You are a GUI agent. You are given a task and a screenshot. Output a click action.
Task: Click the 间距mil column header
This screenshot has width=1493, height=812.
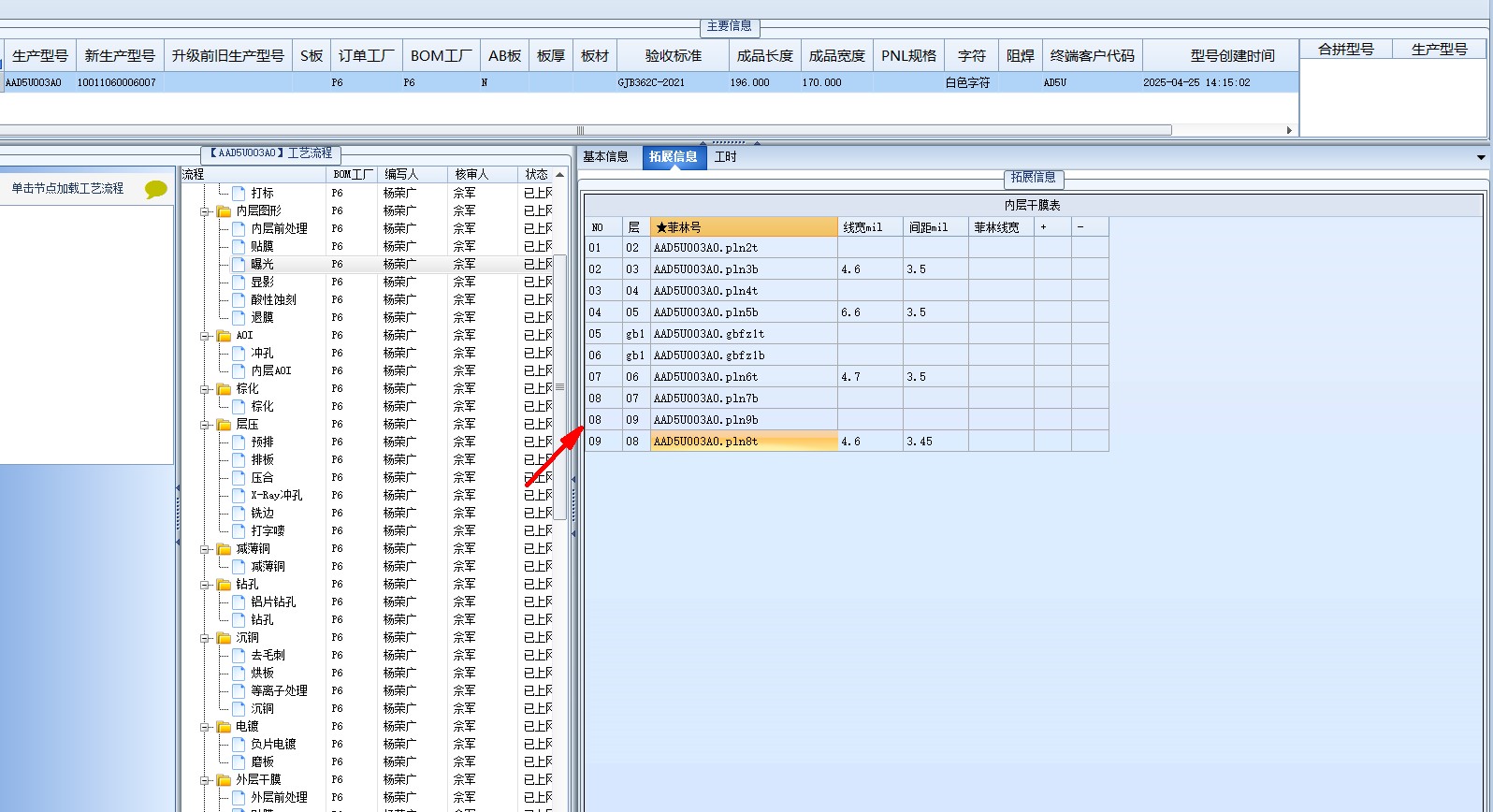coord(935,227)
